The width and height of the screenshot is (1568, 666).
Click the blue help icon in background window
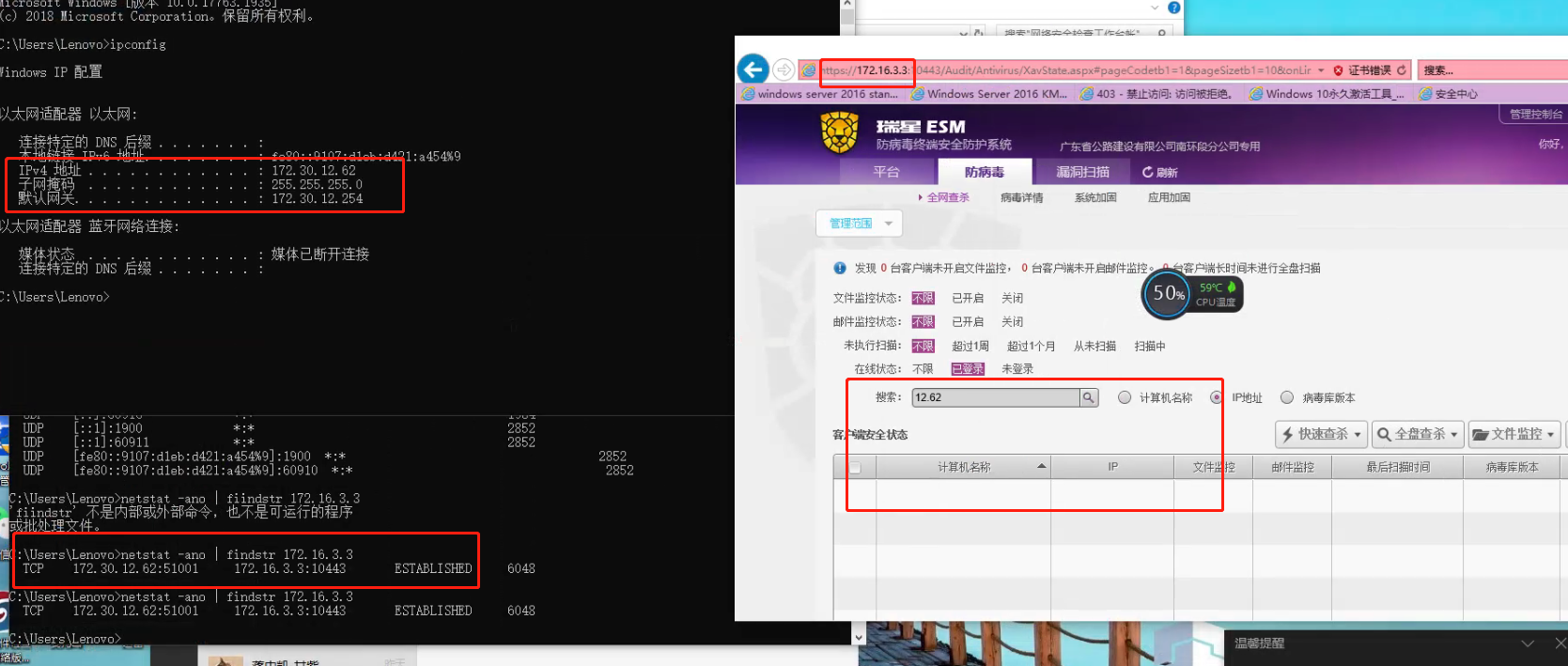(x=1173, y=8)
